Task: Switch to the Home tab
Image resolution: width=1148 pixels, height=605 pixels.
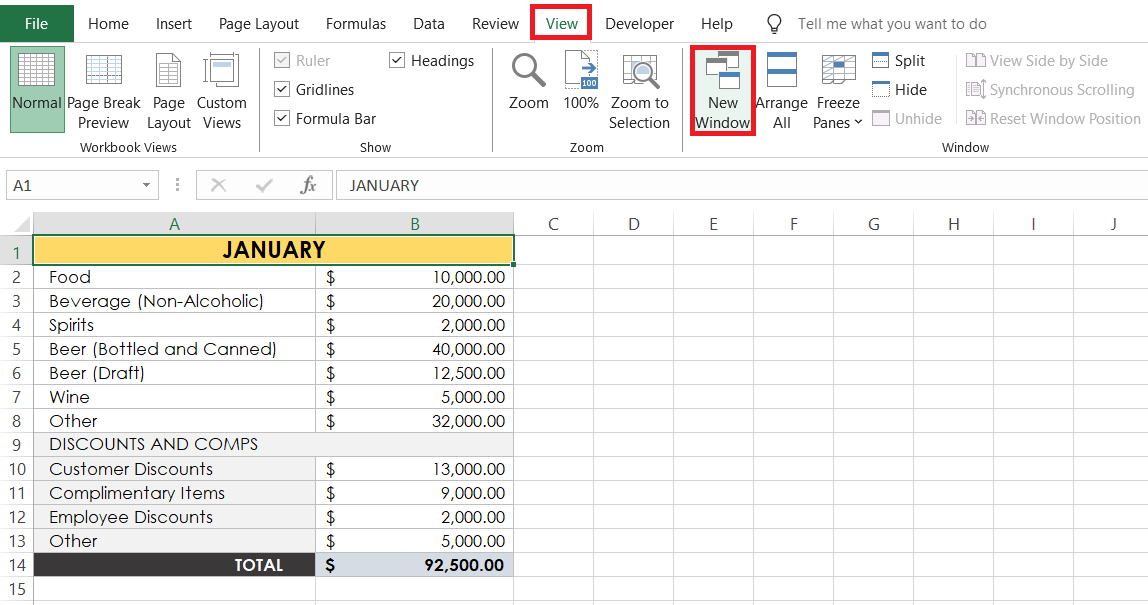Action: click(108, 23)
